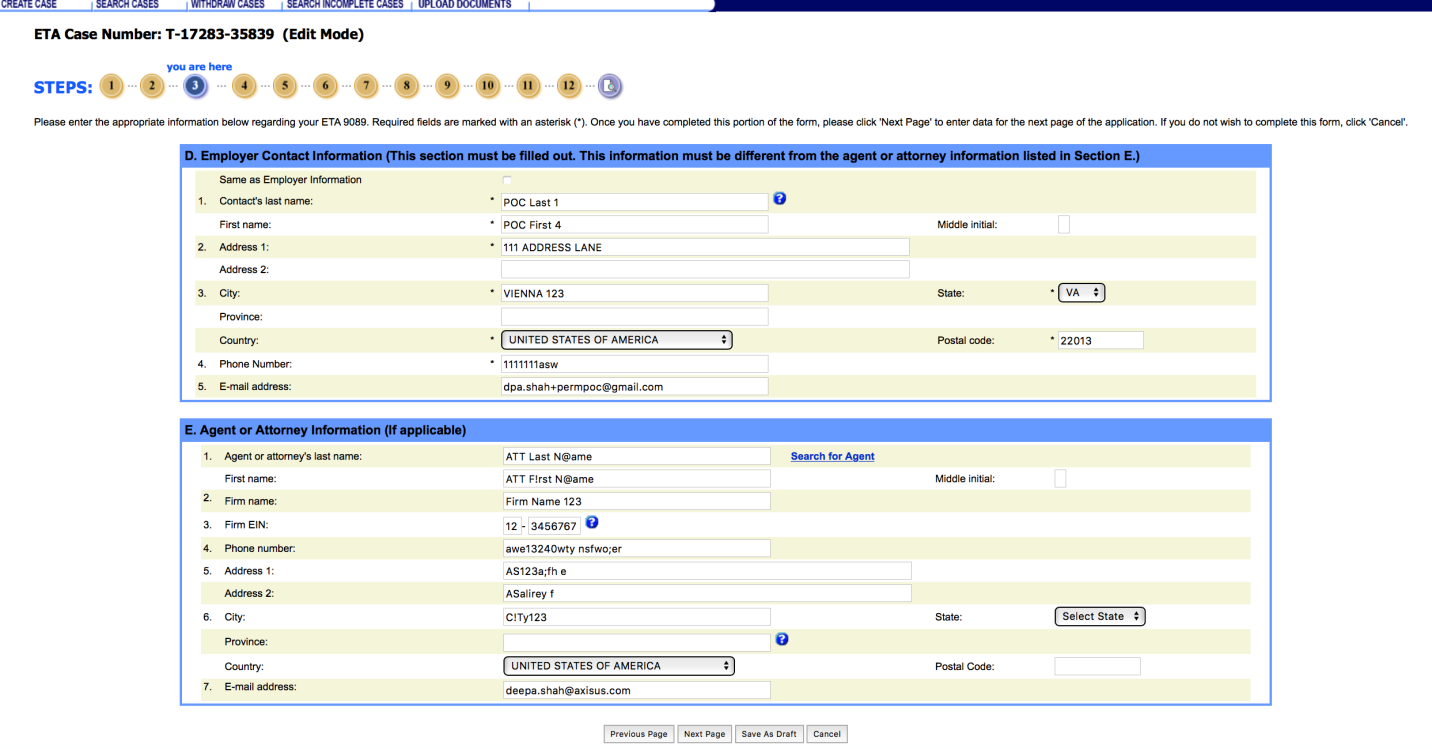Edit the VIENNA 123 city field
1432x749 pixels.
pos(634,293)
